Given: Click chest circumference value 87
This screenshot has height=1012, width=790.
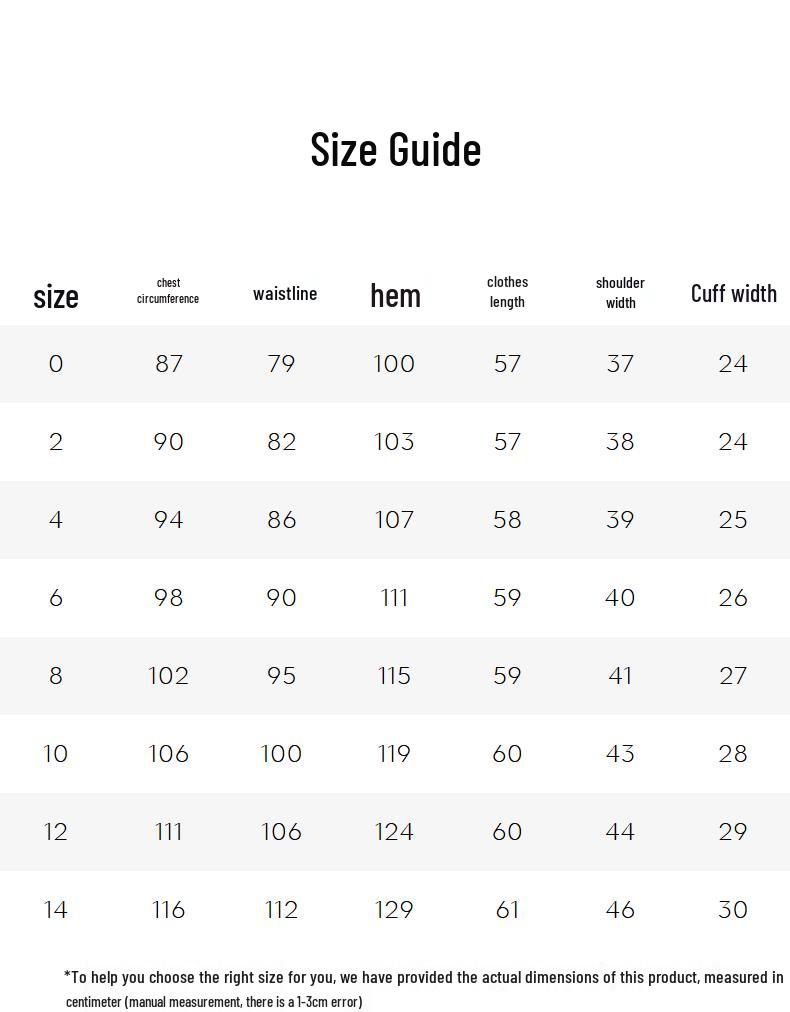Looking at the screenshot, I should point(169,364).
